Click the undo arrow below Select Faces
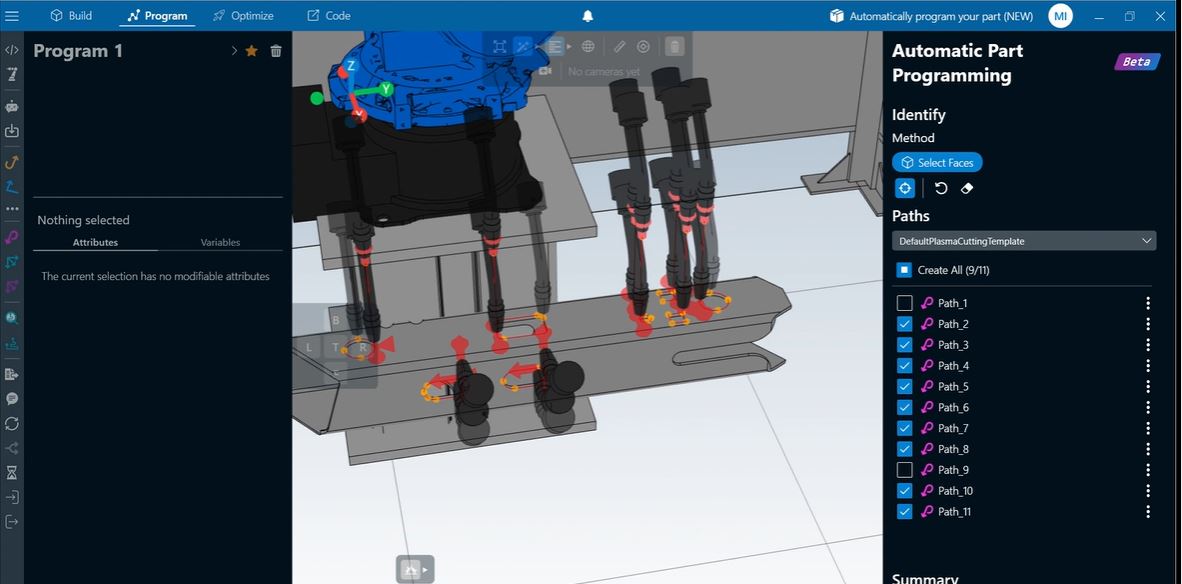 tap(940, 188)
